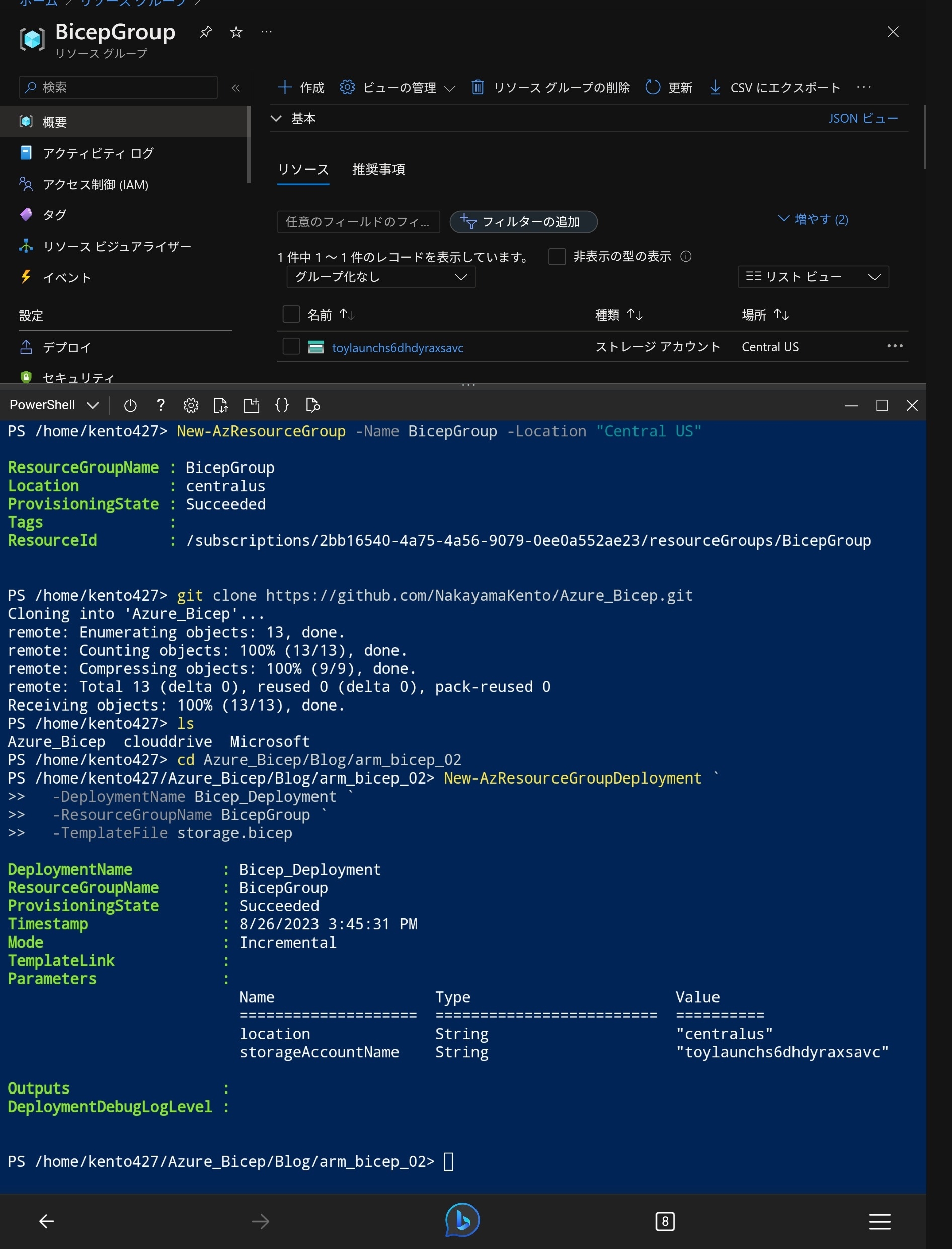Click フィルターの追加 button
Viewport: 952px width, 1249px height.
pyautogui.click(x=524, y=221)
